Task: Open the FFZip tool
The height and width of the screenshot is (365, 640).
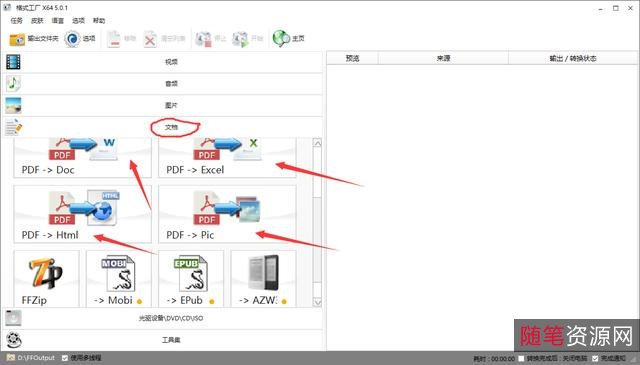Action: point(47,279)
